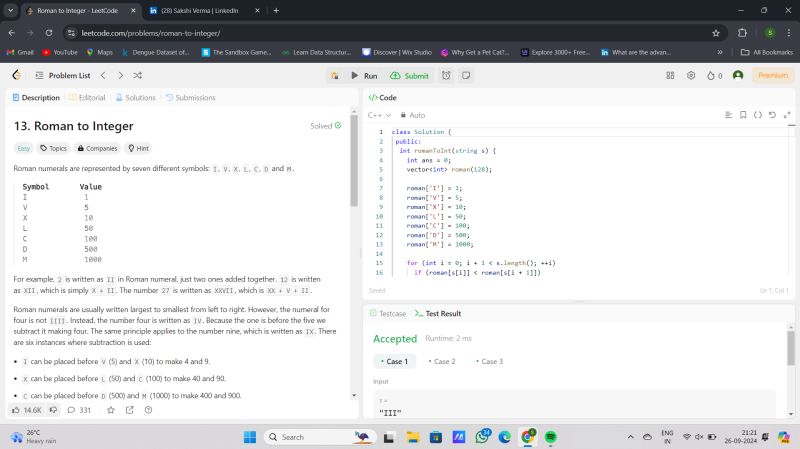Open LeetCode settings gear
Image resolution: width=800 pixels, height=449 pixels.
[691, 76]
